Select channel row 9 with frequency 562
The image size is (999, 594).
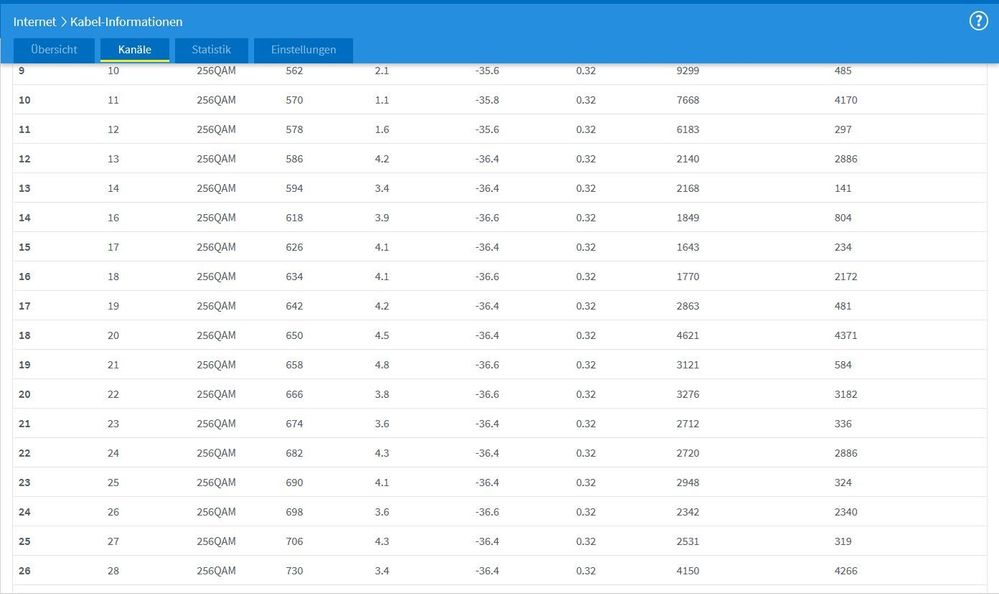click(x=500, y=71)
